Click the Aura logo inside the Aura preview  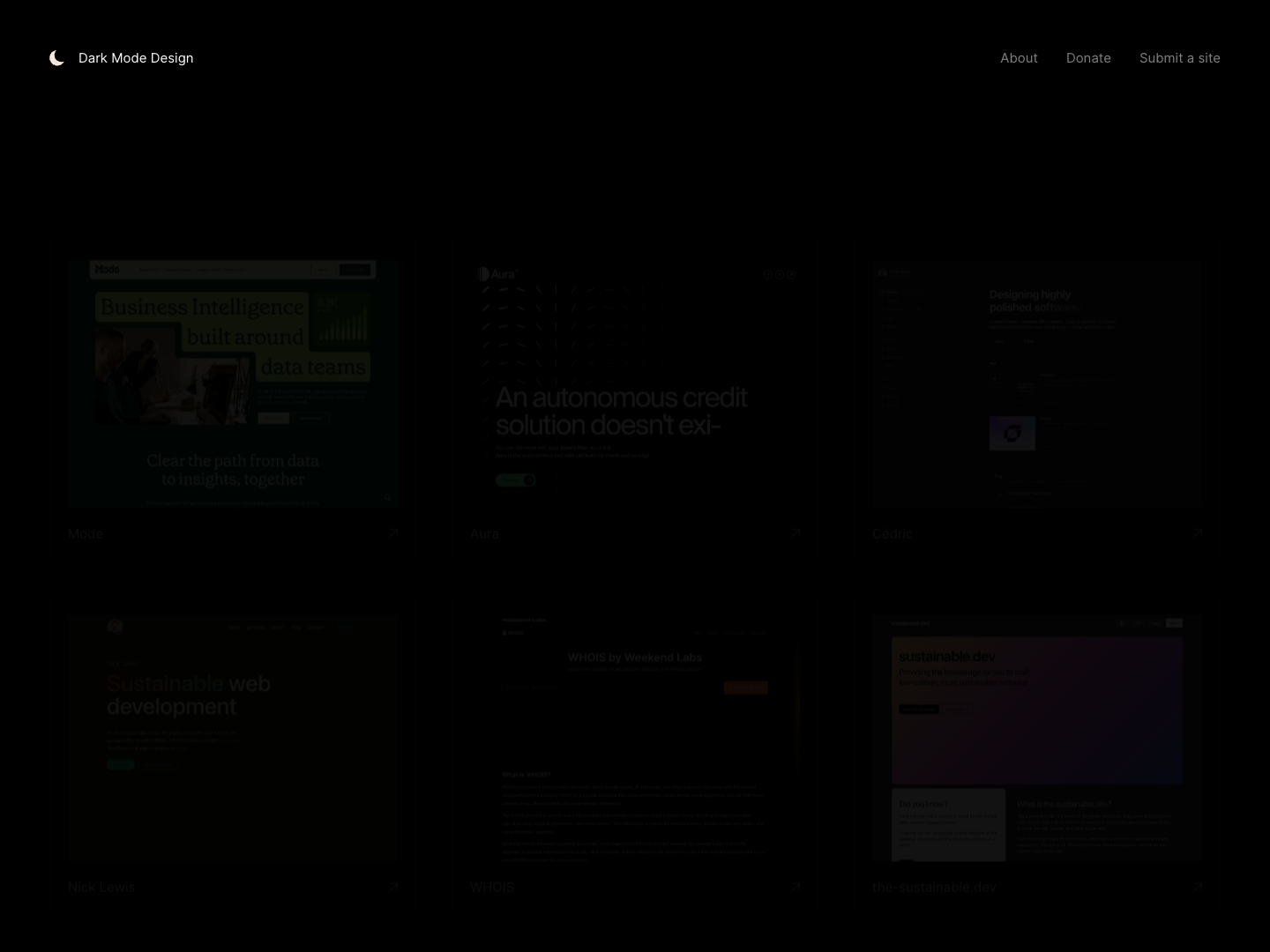(498, 274)
